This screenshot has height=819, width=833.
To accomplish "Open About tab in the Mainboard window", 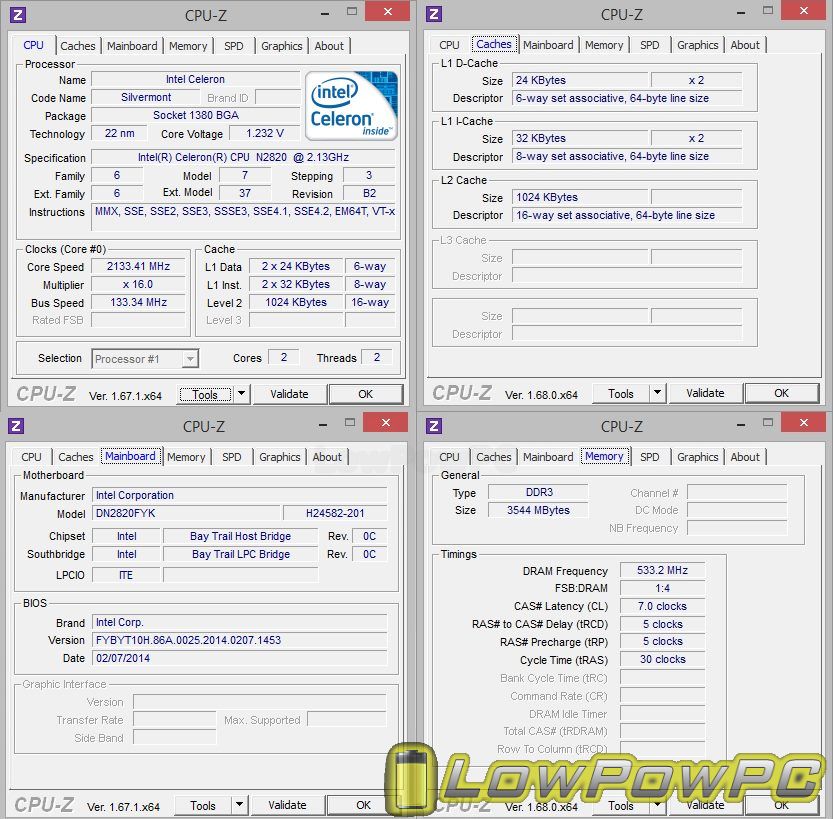I will (x=327, y=457).
